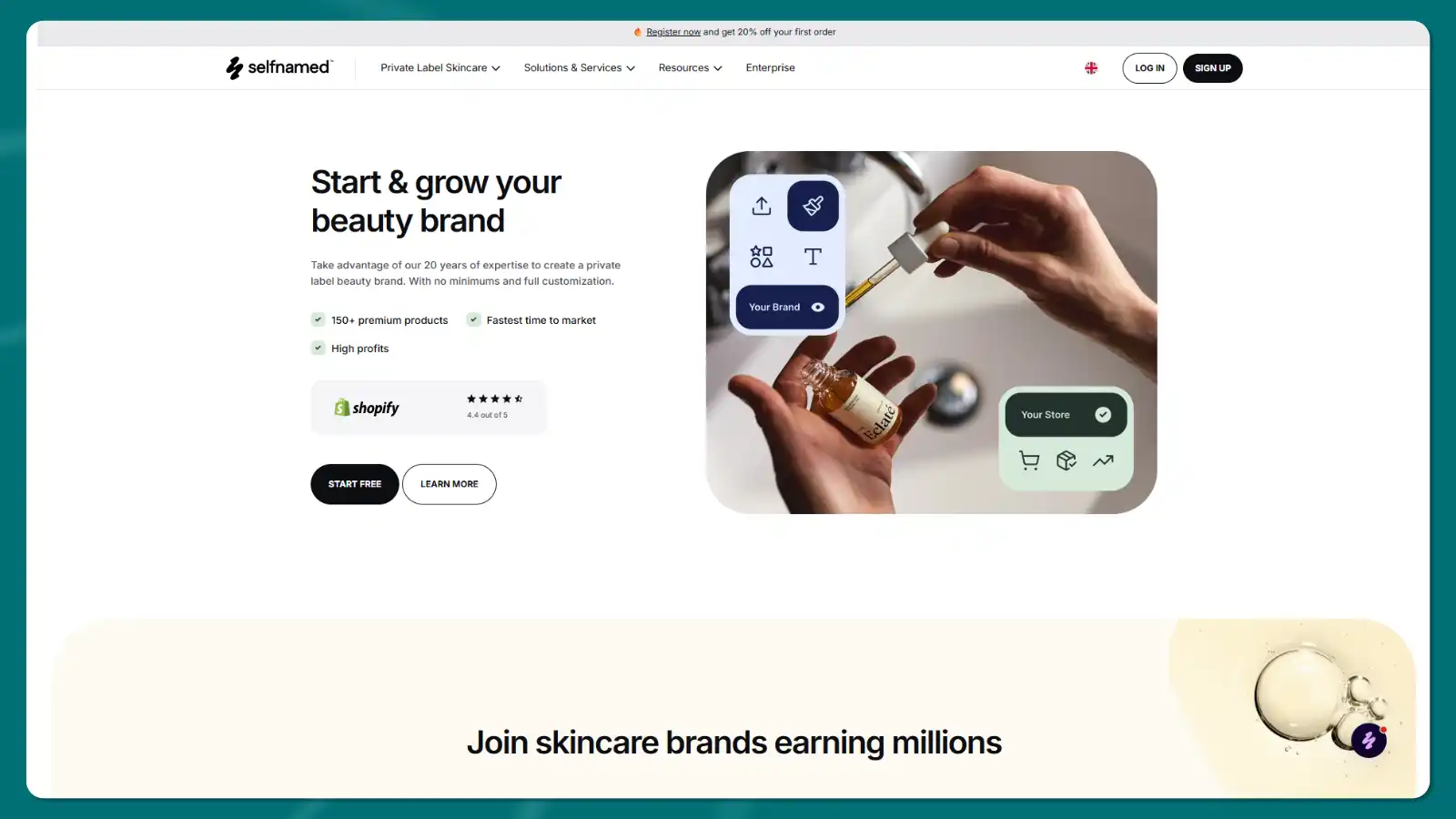This screenshot has height=819, width=1456.
Task: Open the Register now link
Action: 673,32
